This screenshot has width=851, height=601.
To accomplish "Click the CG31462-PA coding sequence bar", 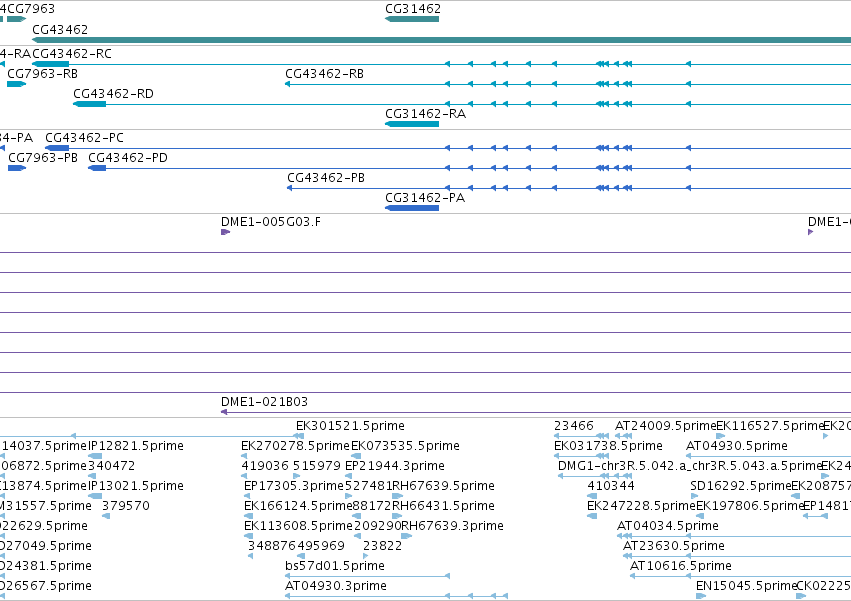I will click(x=412, y=208).
